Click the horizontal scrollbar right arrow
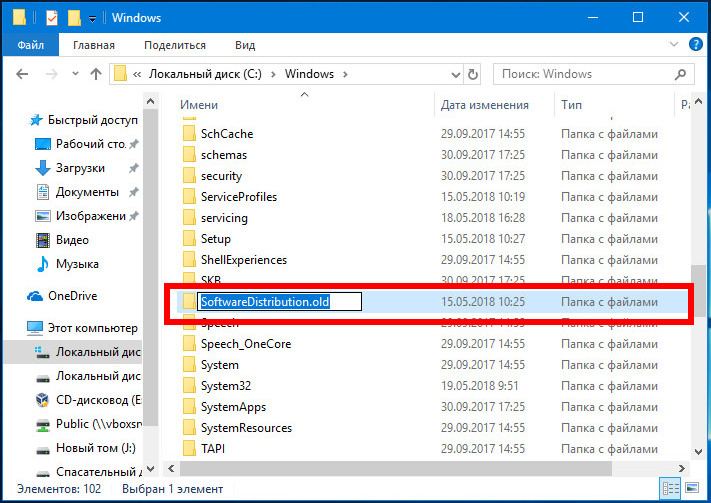This screenshot has width=711, height=503. click(681, 468)
